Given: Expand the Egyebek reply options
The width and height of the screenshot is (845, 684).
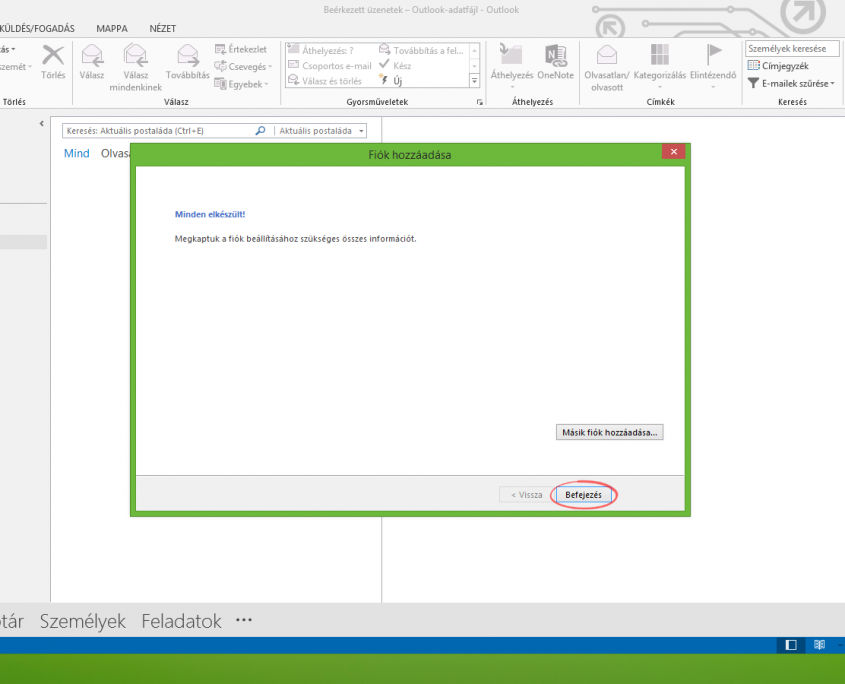Looking at the screenshot, I should 244,84.
